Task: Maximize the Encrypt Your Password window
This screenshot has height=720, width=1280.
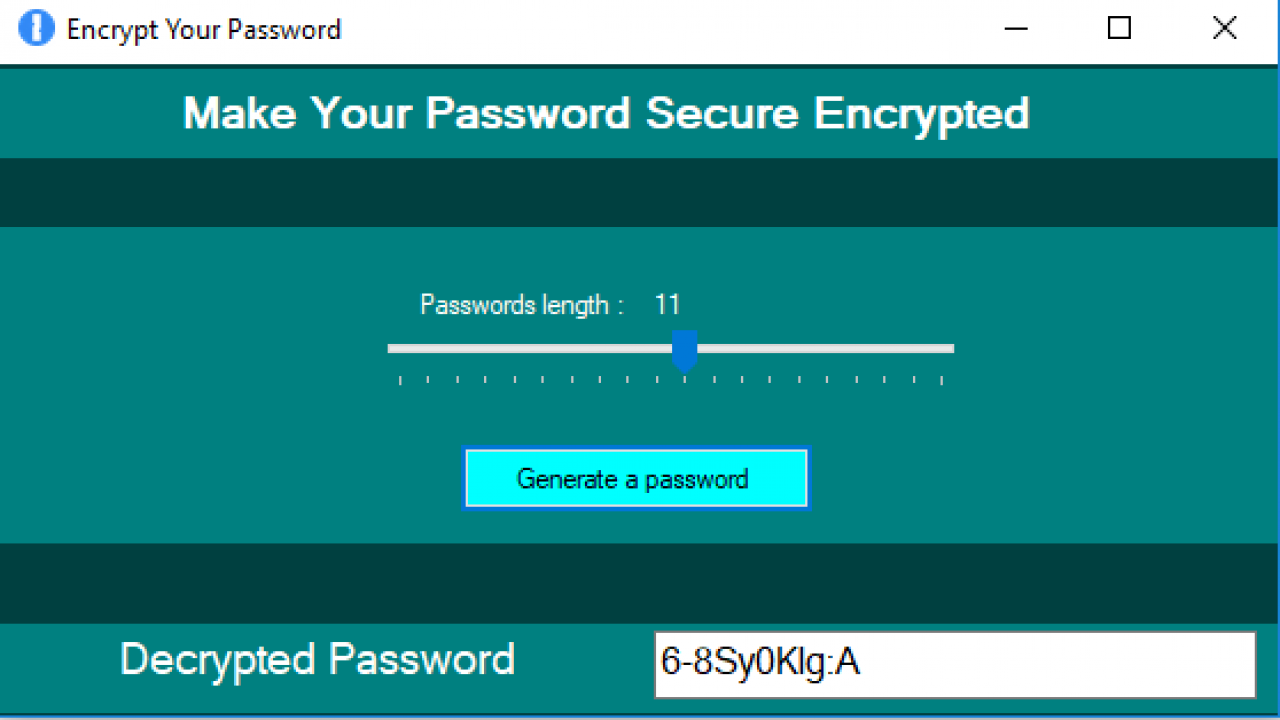Action: point(1120,28)
